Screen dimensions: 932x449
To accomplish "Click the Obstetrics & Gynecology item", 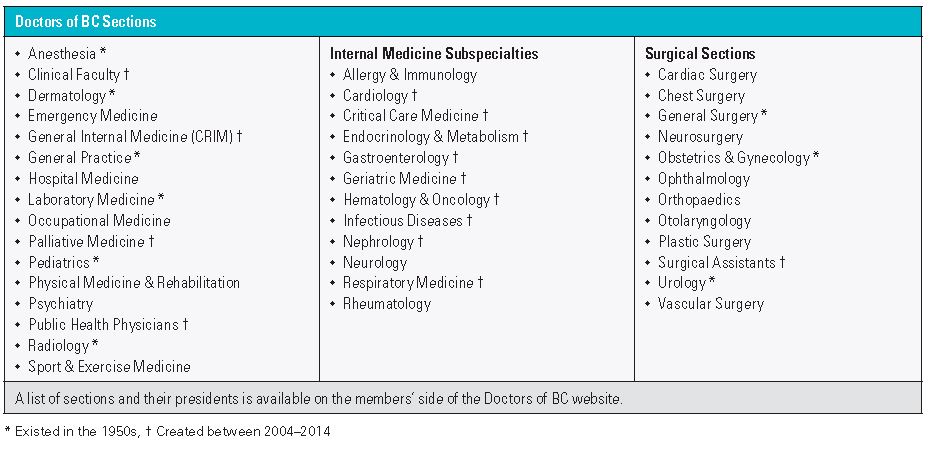I will 733,158.
